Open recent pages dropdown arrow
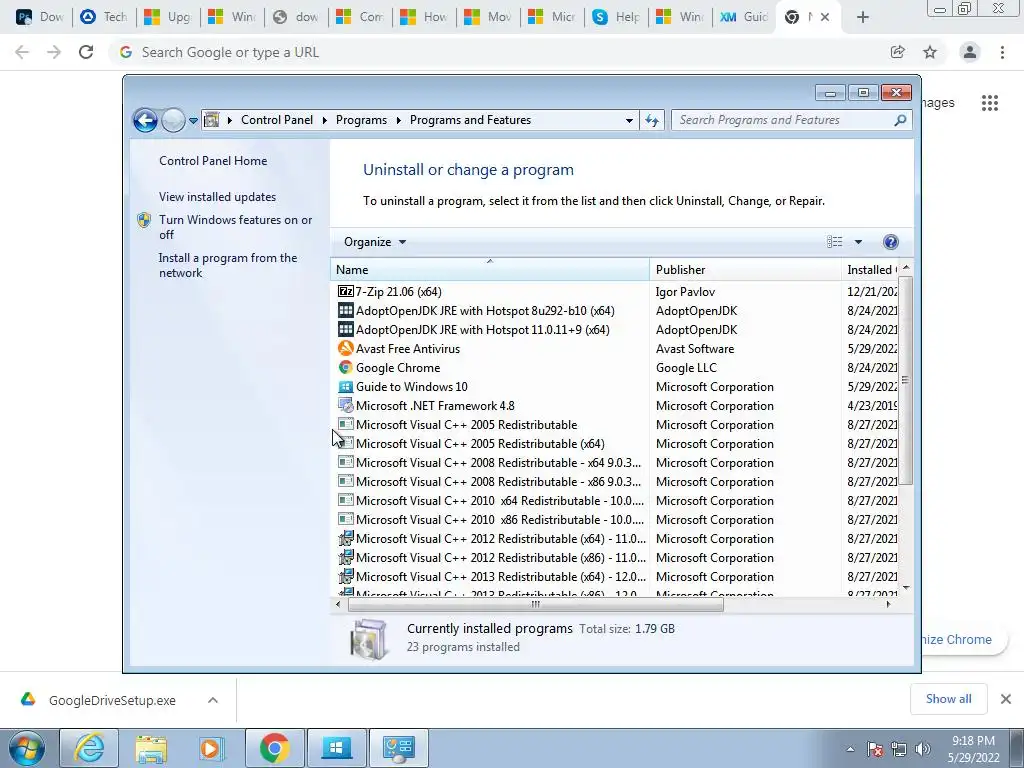 point(193,120)
